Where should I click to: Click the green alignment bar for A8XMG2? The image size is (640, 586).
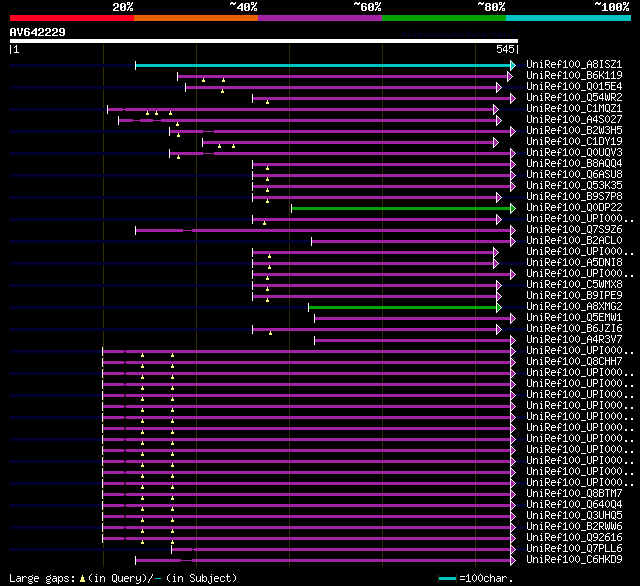point(402,308)
